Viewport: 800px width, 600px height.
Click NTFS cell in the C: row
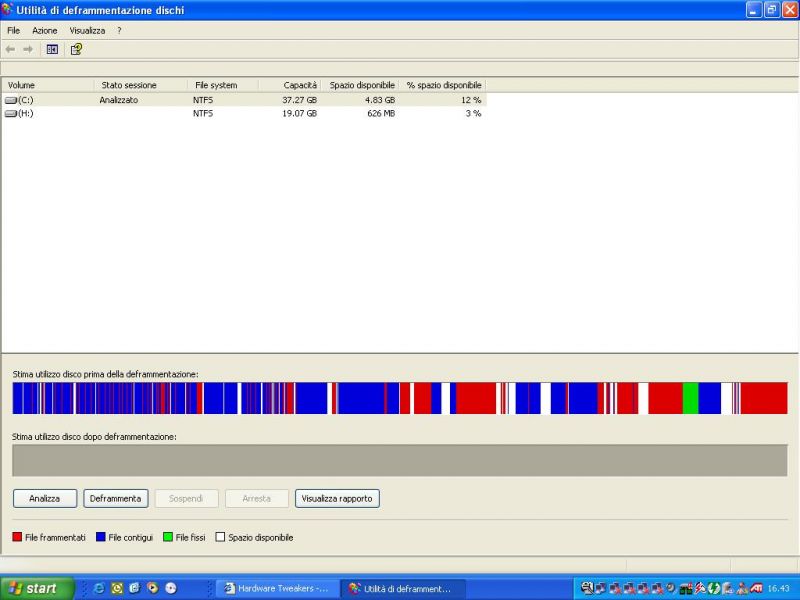(203, 101)
